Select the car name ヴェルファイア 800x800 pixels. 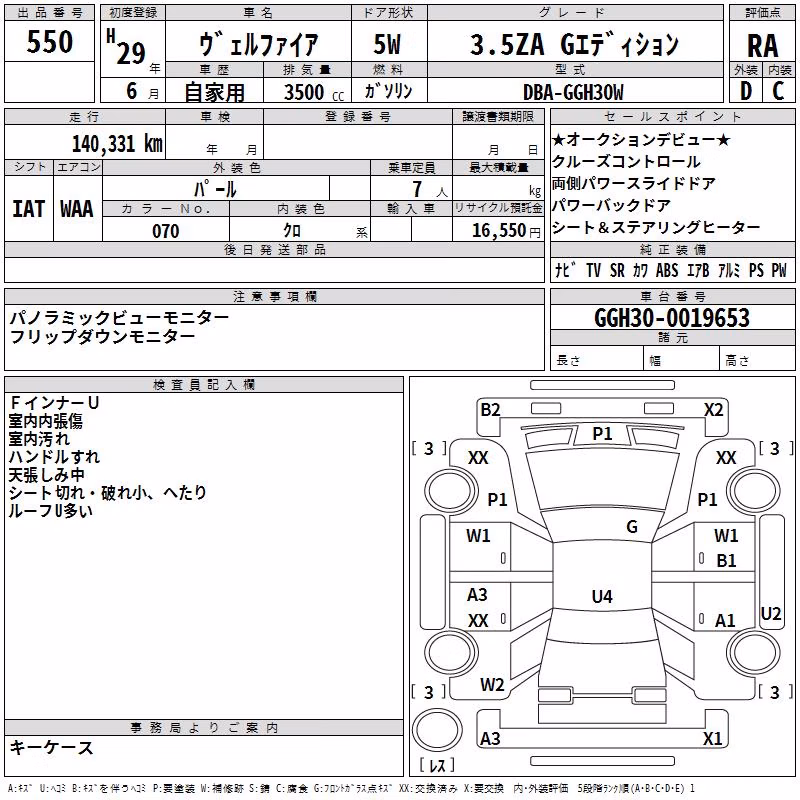(258, 43)
